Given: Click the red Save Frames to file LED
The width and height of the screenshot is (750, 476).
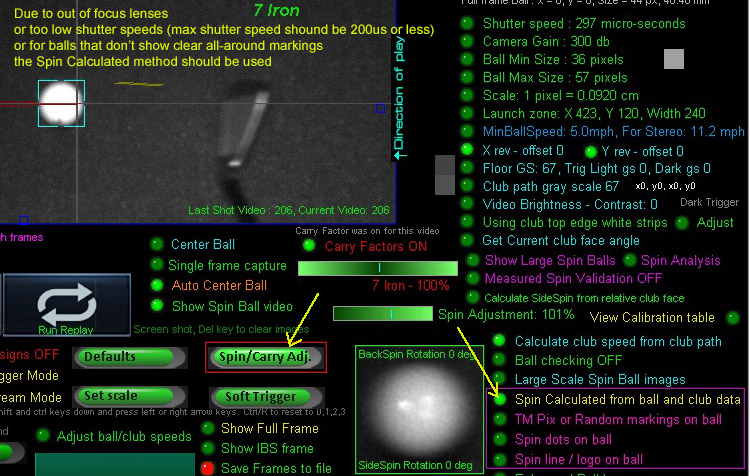Looking at the screenshot, I should [x=209, y=467].
